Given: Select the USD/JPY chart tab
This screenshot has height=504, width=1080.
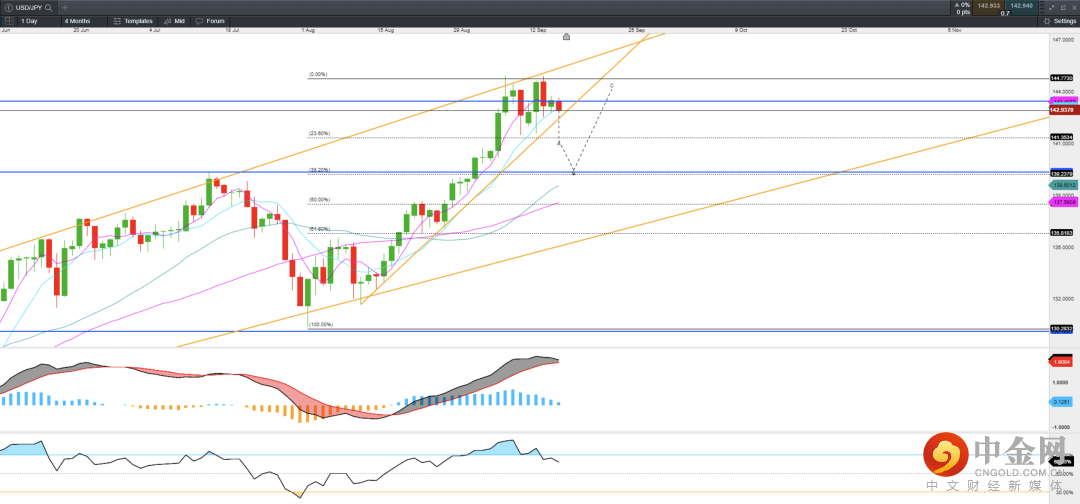Looking at the screenshot, I should [x=22, y=7].
